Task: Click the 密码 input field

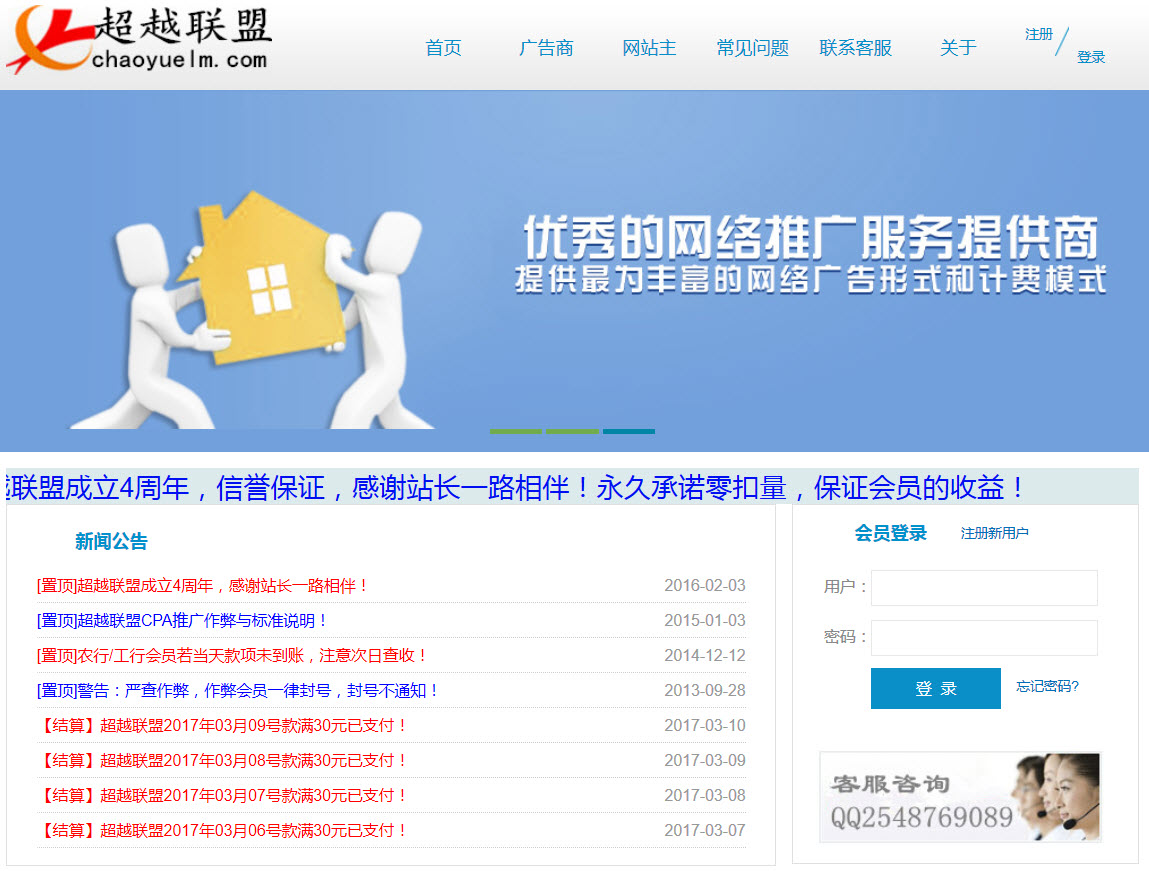Action: click(x=983, y=638)
